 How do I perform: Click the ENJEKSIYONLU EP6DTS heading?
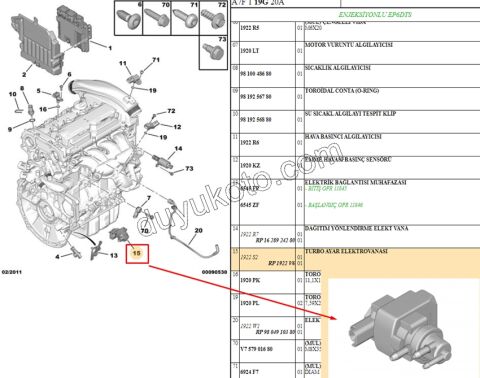(x=375, y=14)
